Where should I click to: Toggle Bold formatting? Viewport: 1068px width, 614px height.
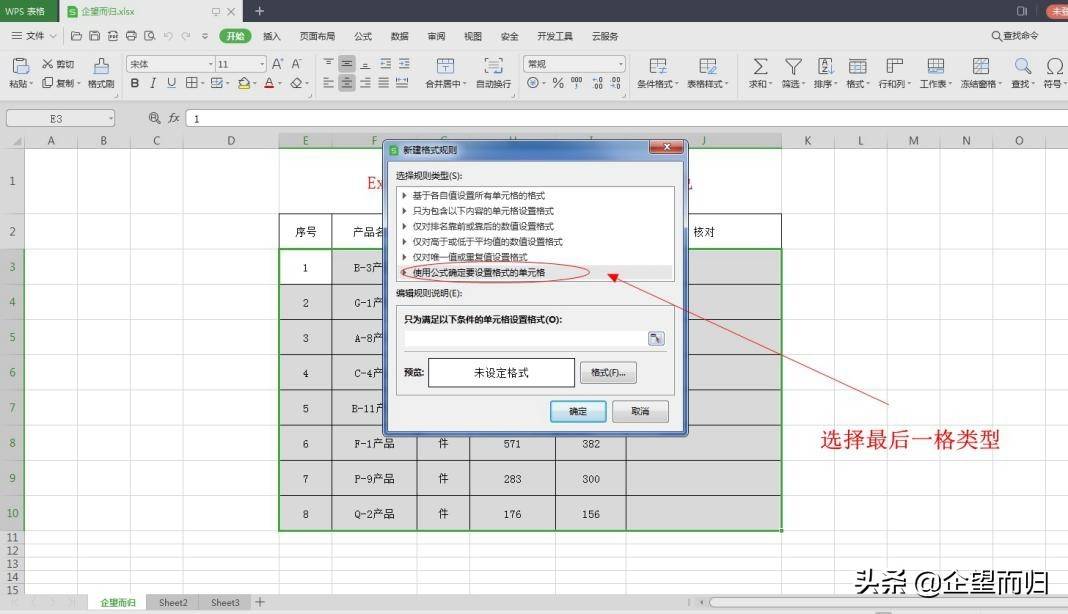tap(135, 83)
